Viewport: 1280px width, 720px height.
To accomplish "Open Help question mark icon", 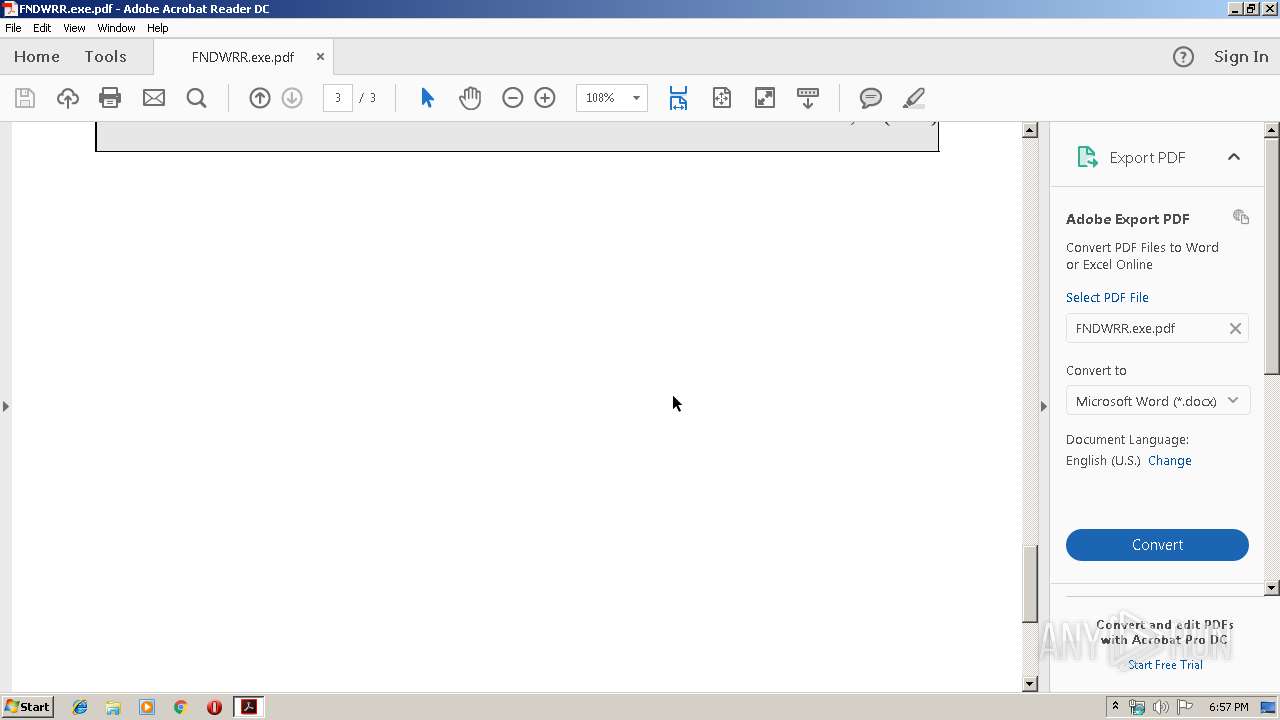I will pos(1183,57).
